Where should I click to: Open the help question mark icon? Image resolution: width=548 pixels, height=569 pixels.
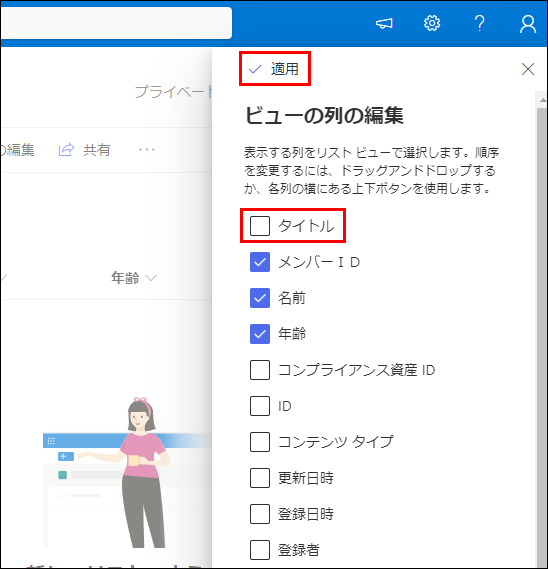[x=479, y=24]
